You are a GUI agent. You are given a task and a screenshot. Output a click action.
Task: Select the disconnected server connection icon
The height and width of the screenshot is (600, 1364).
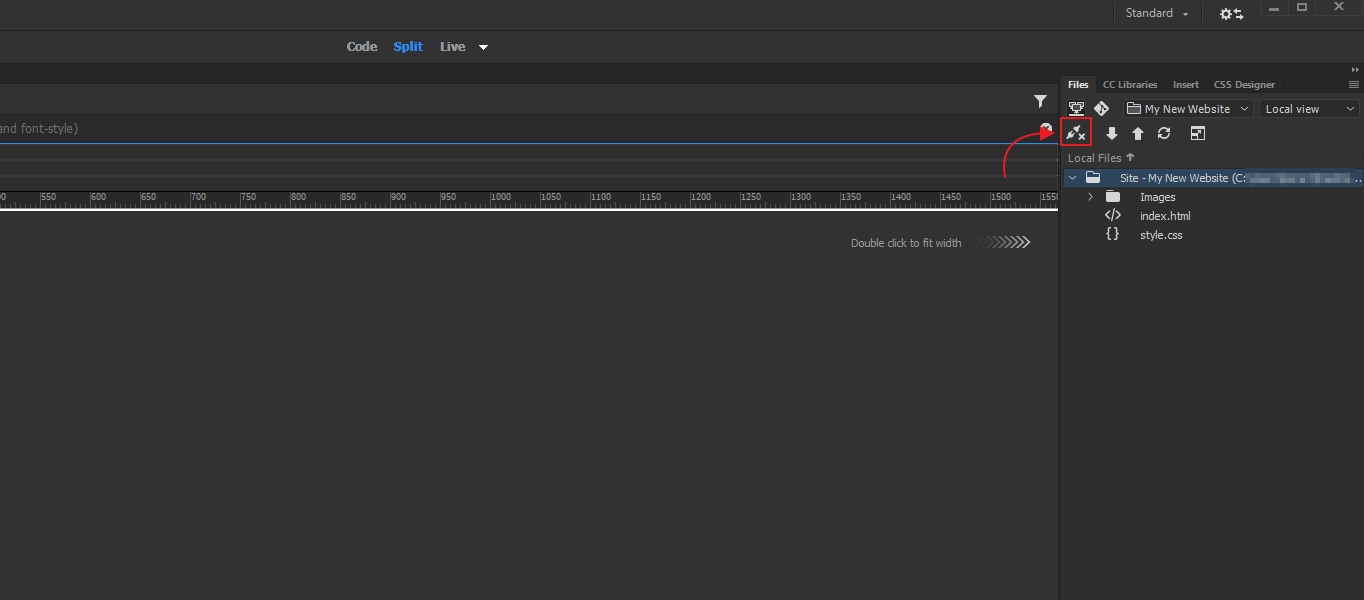click(x=1076, y=132)
